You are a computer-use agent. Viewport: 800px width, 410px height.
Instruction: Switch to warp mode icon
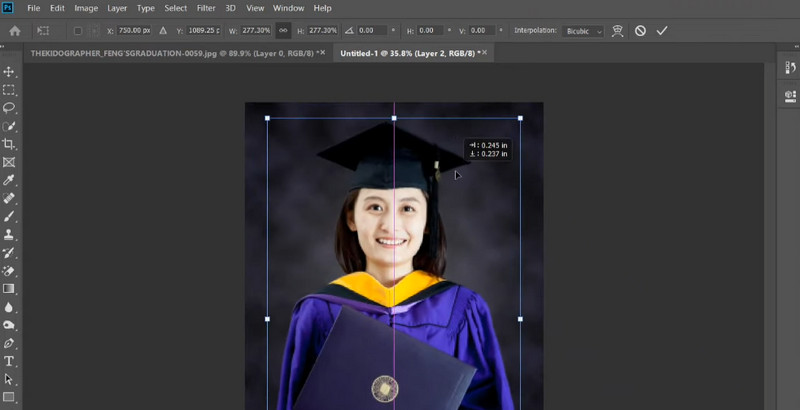(618, 31)
